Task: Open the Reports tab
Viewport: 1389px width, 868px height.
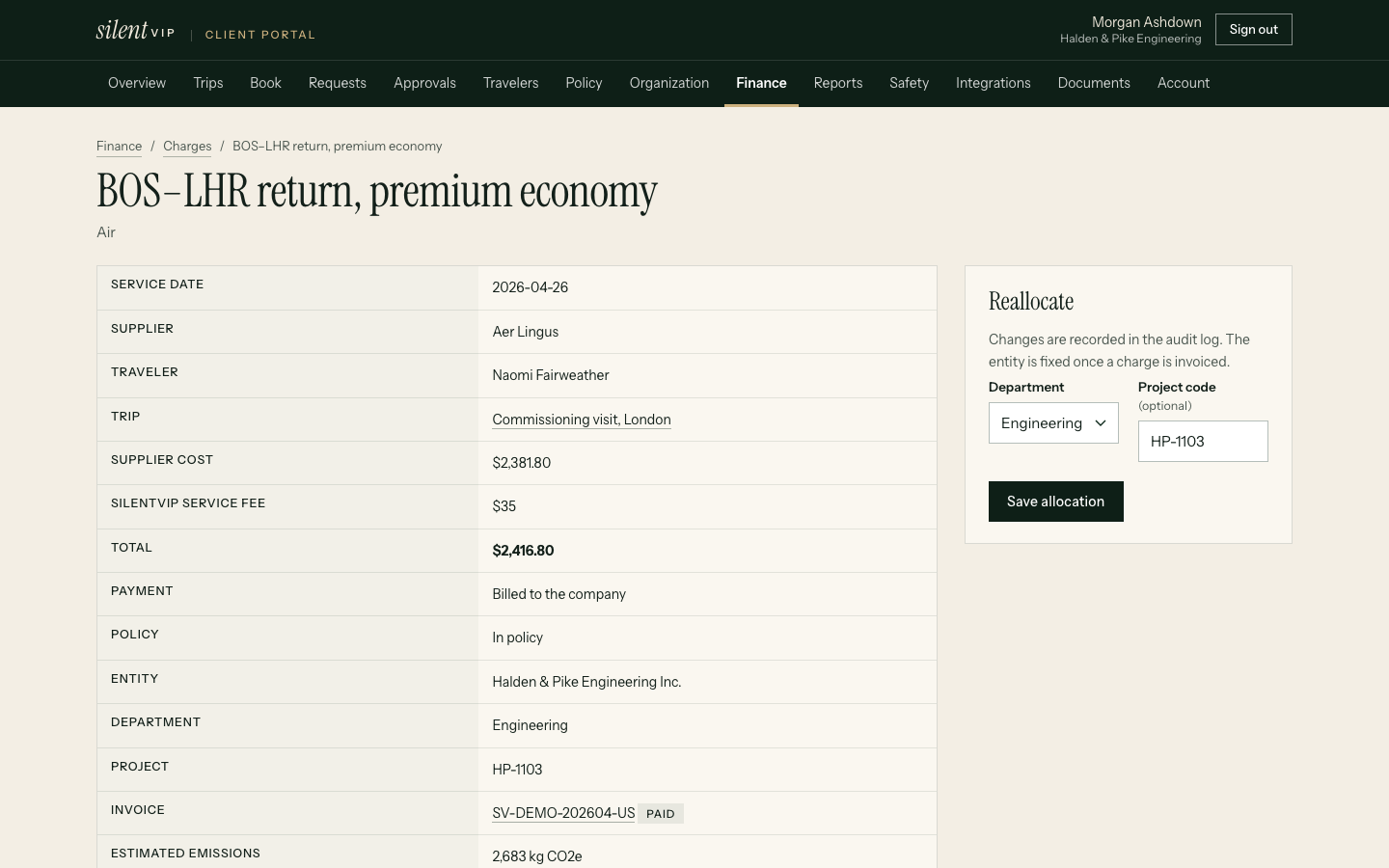Action: click(838, 83)
